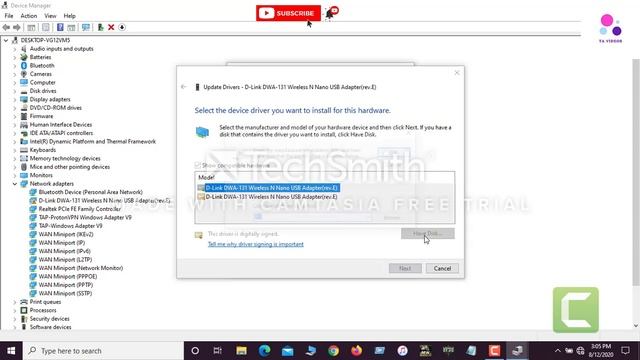Viewport: 640px width, 360px height.
Task: Click the Cameras category icon in tree
Action: pos(24,74)
